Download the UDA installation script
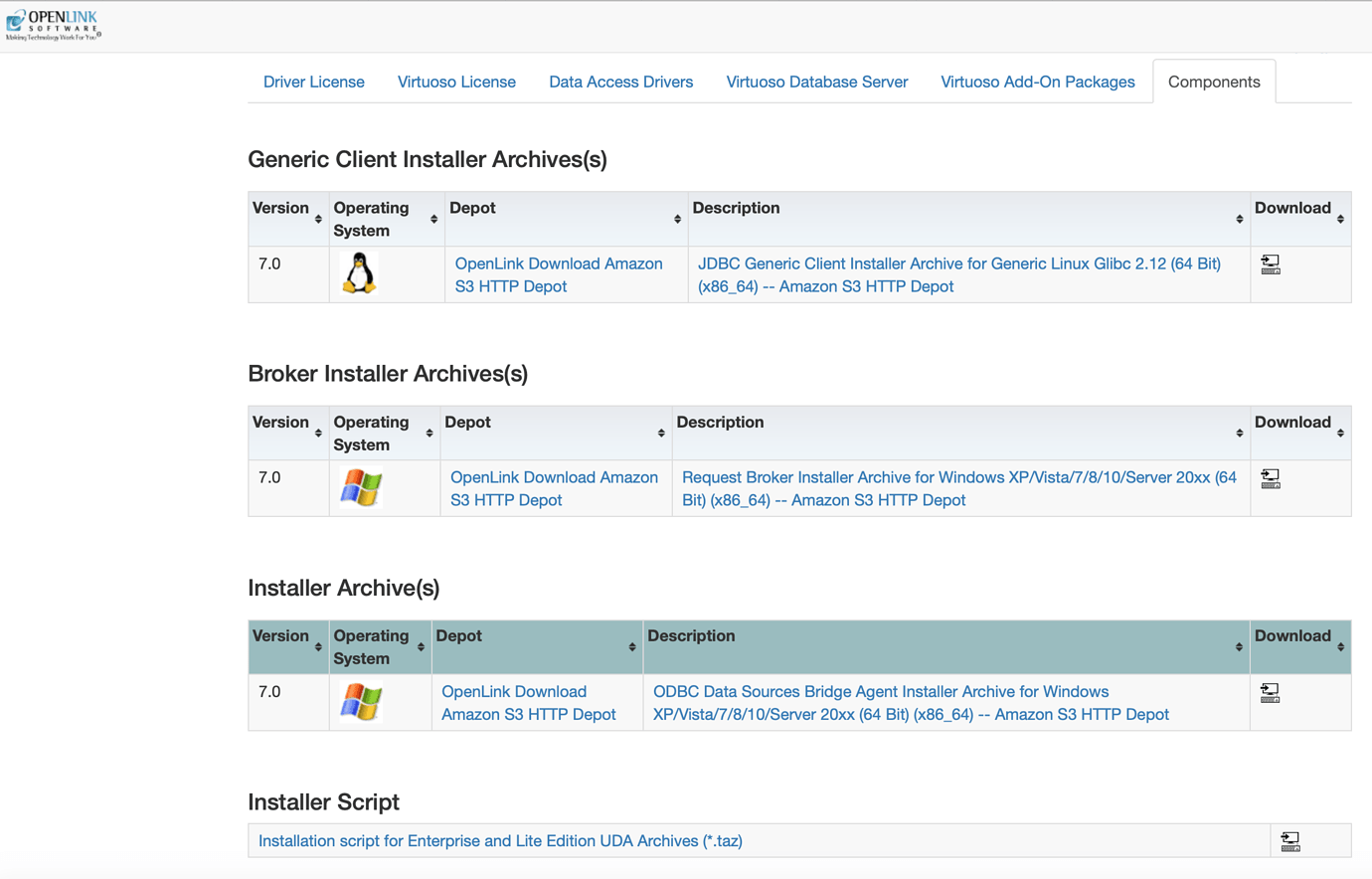The image size is (1372, 879). (x=1289, y=841)
